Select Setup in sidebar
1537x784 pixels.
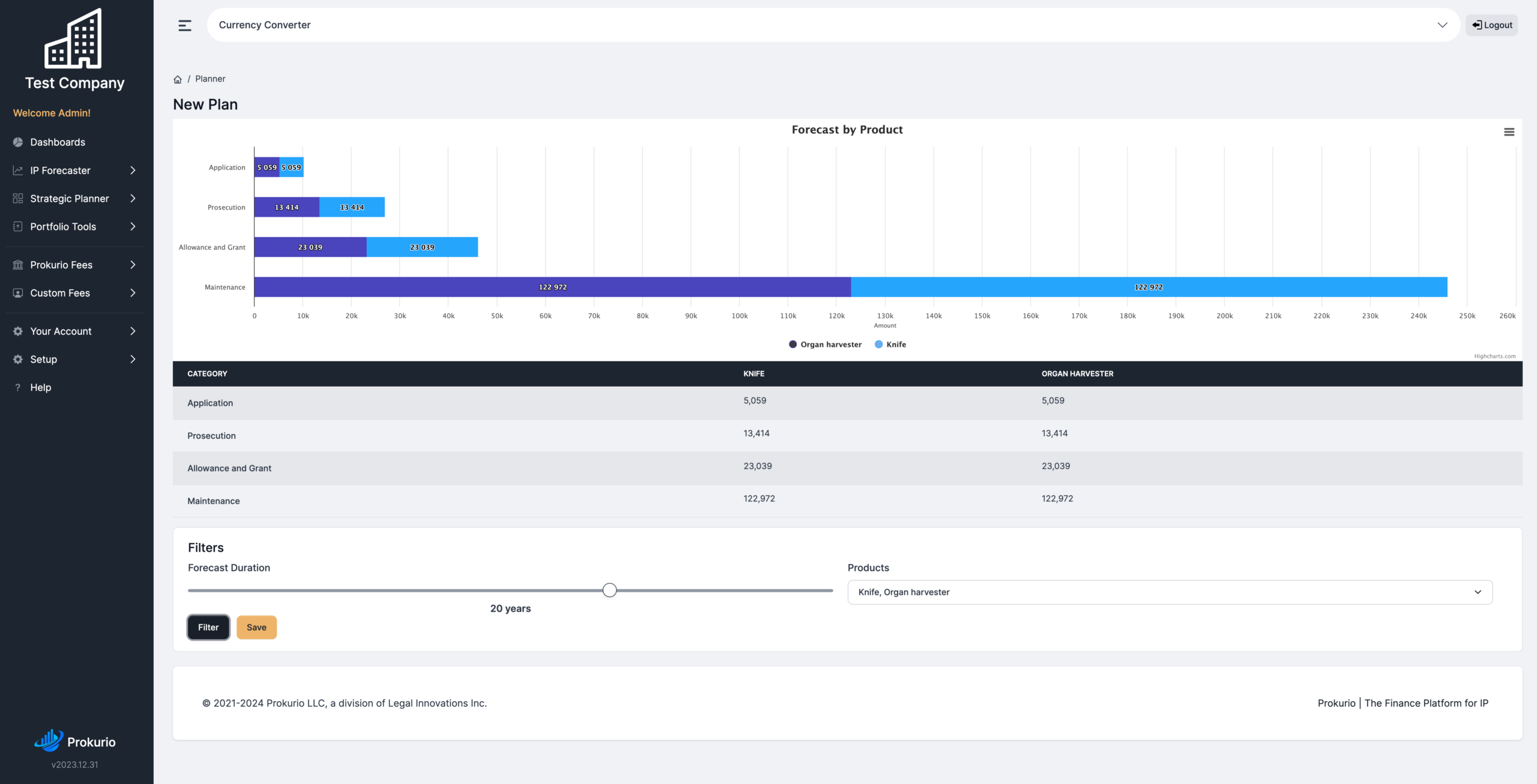(44, 360)
